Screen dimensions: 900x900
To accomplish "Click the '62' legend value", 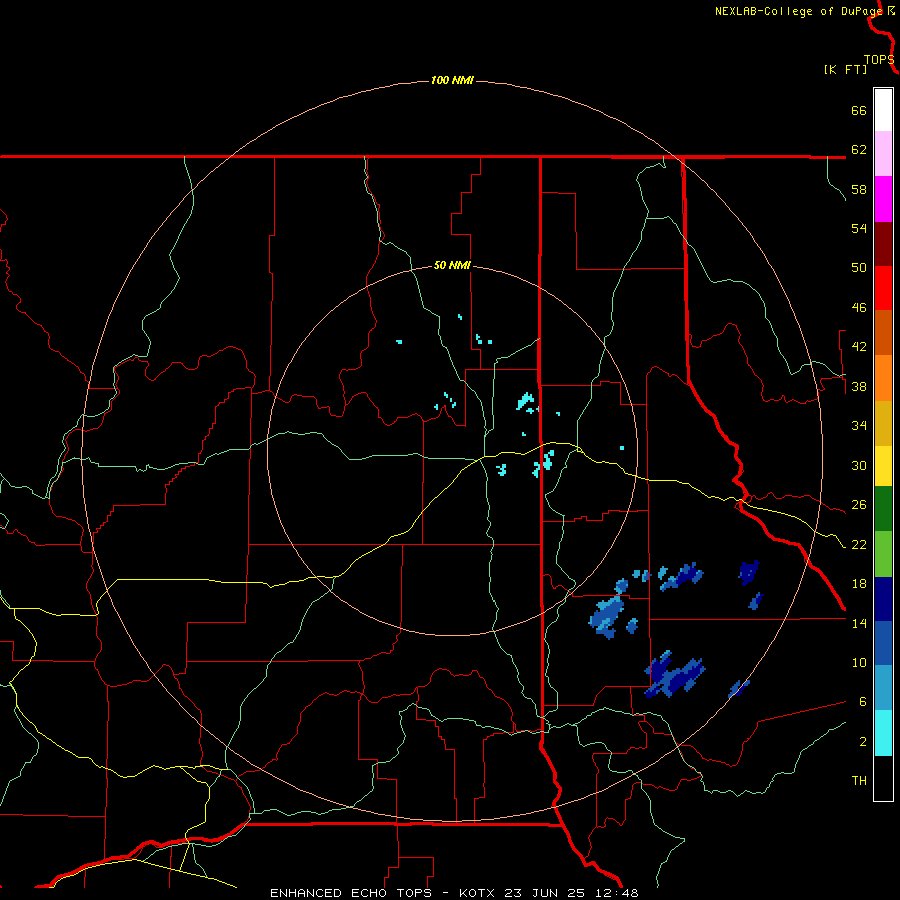I will coord(859,150).
